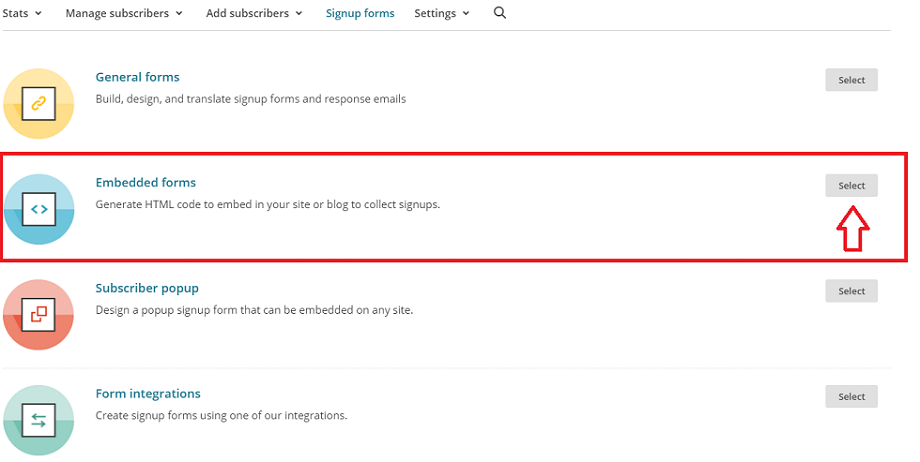Select General forms with its button
This screenshot has width=920, height=462.
(851, 80)
